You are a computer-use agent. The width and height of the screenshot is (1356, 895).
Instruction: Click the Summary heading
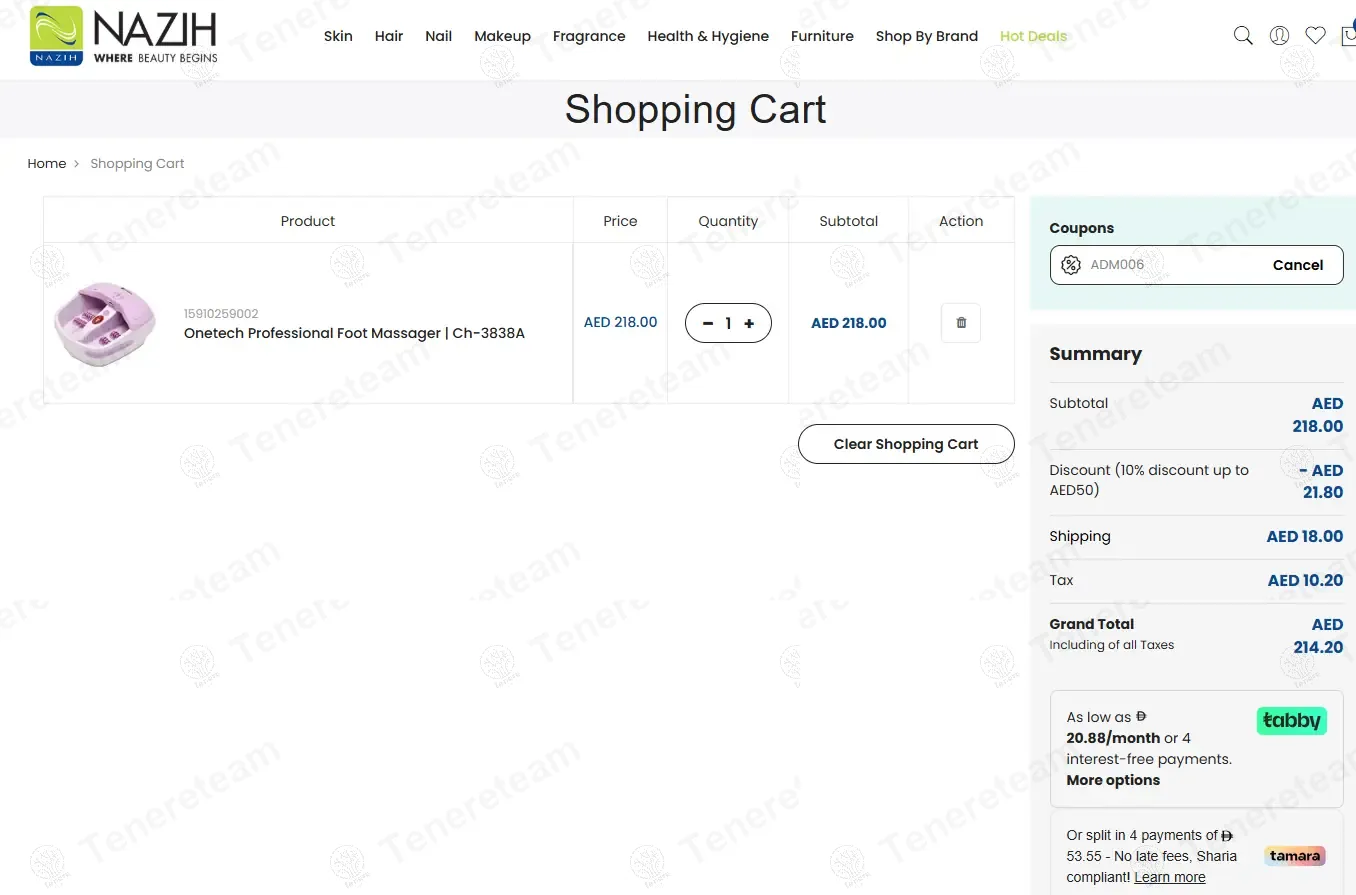pyautogui.click(x=1095, y=354)
